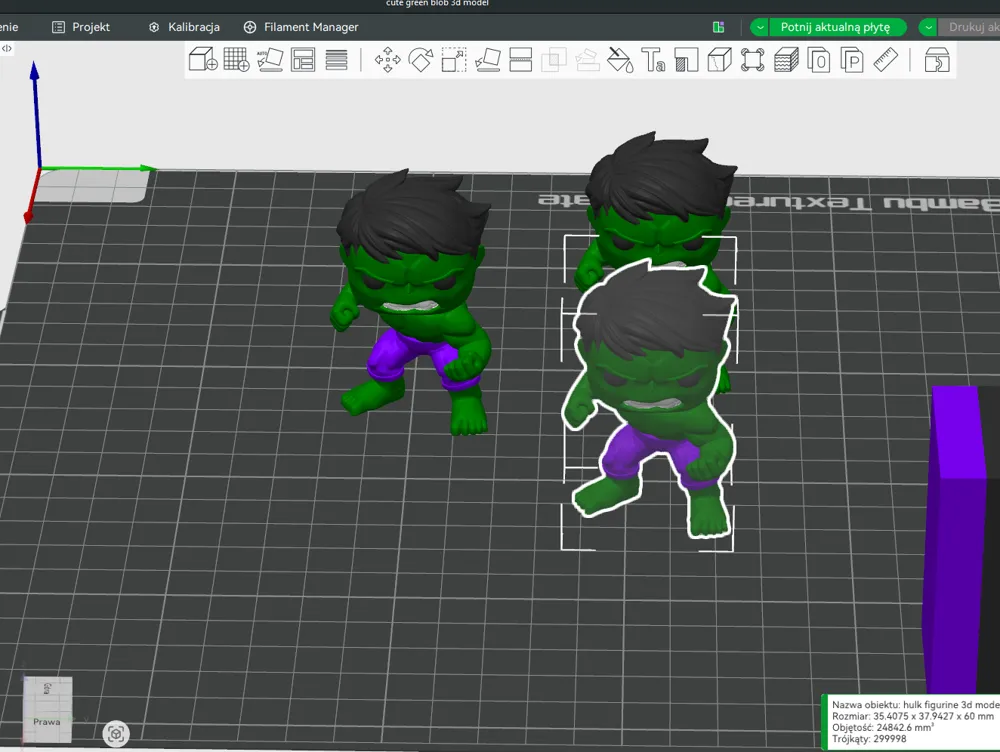The width and height of the screenshot is (1000, 752).
Task: Click the Variable layer height icon
Action: 336,60
